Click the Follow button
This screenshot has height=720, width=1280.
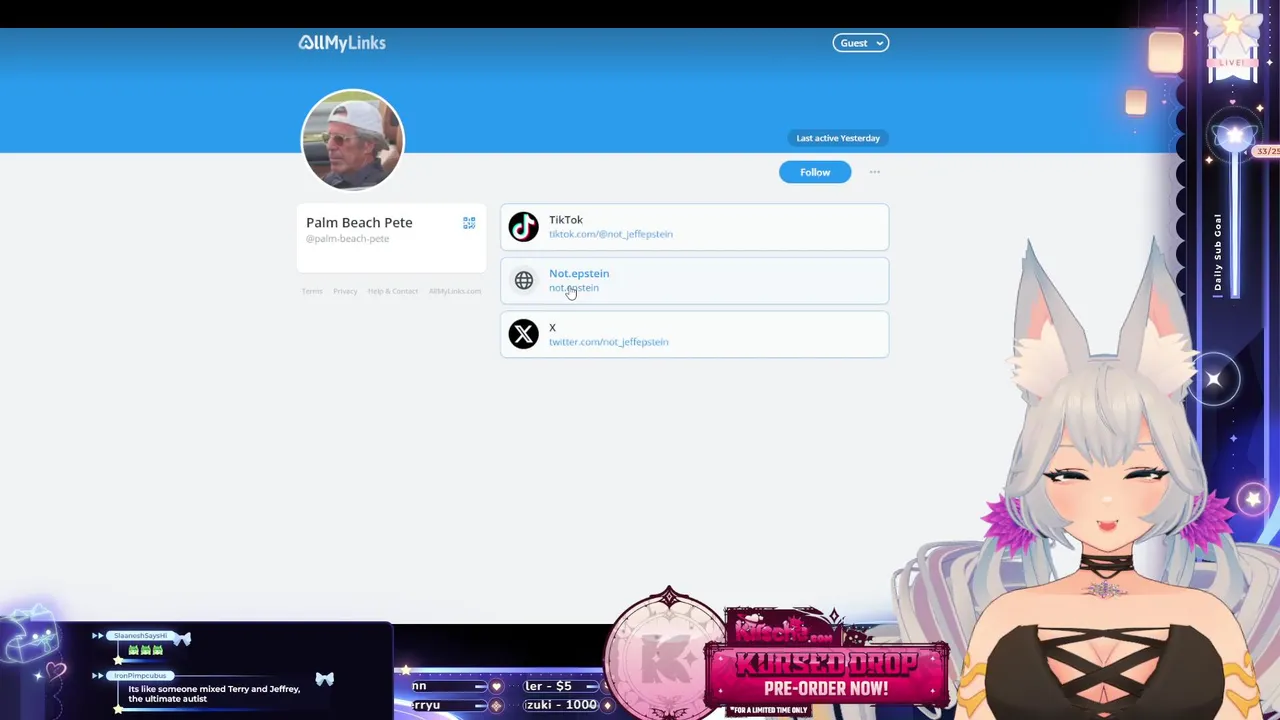coord(815,172)
